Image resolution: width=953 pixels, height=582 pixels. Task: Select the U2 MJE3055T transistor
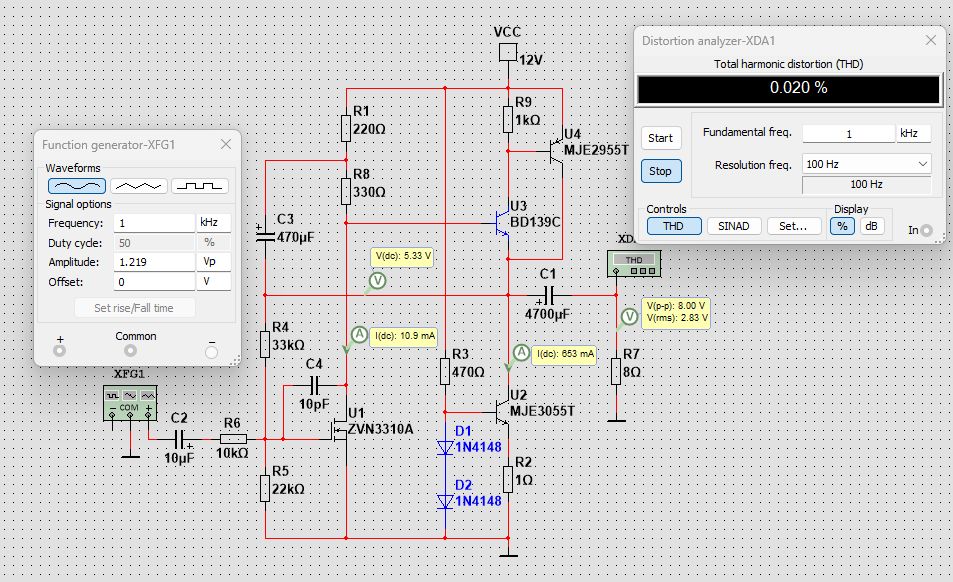click(502, 411)
